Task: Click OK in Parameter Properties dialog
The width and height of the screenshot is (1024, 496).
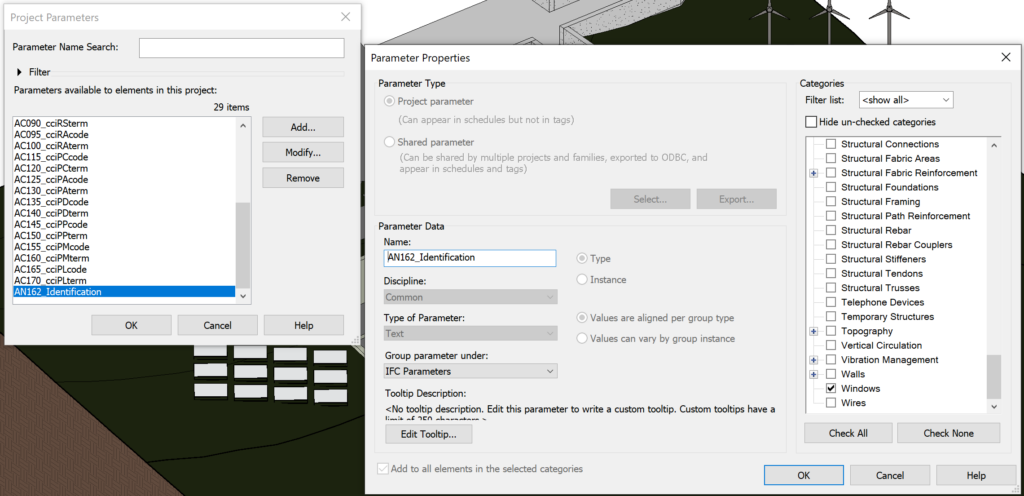Action: pyautogui.click(x=804, y=475)
